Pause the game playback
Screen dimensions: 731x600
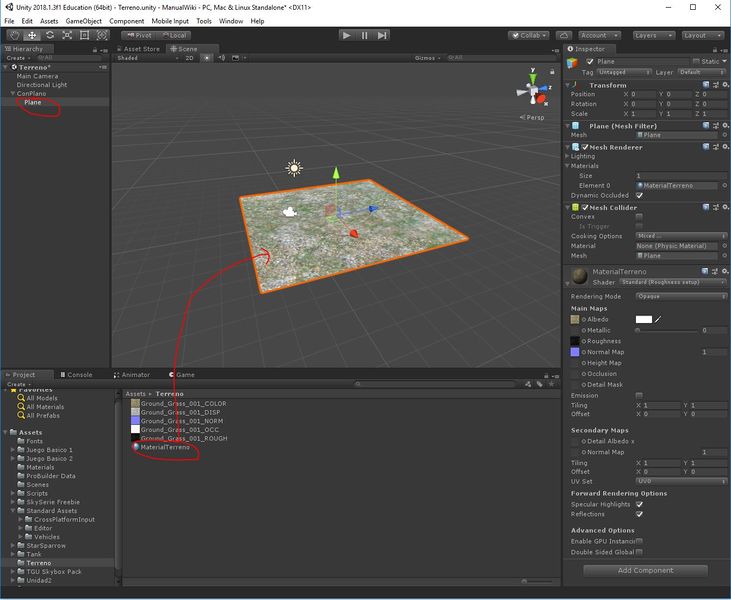coord(364,35)
